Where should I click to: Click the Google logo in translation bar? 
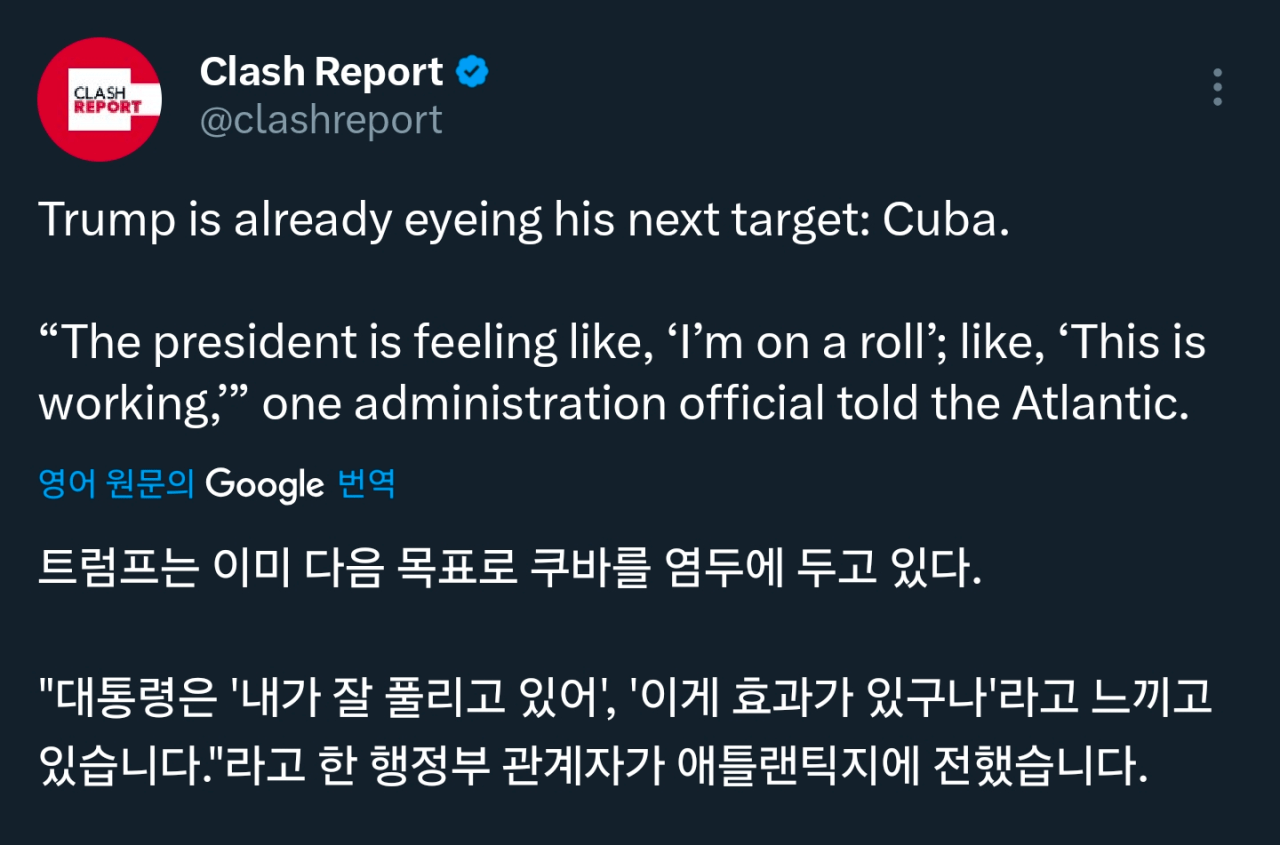265,485
